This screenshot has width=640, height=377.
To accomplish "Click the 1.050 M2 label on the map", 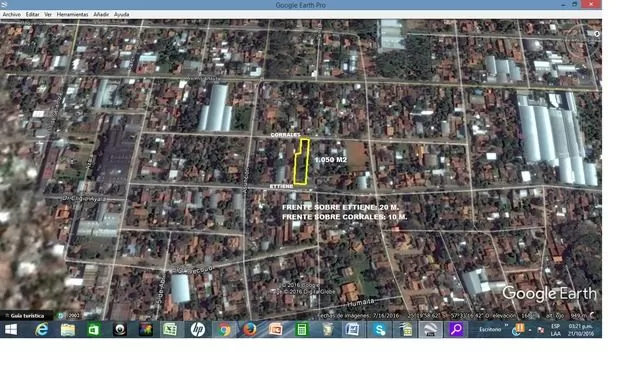I will click(x=330, y=160).
